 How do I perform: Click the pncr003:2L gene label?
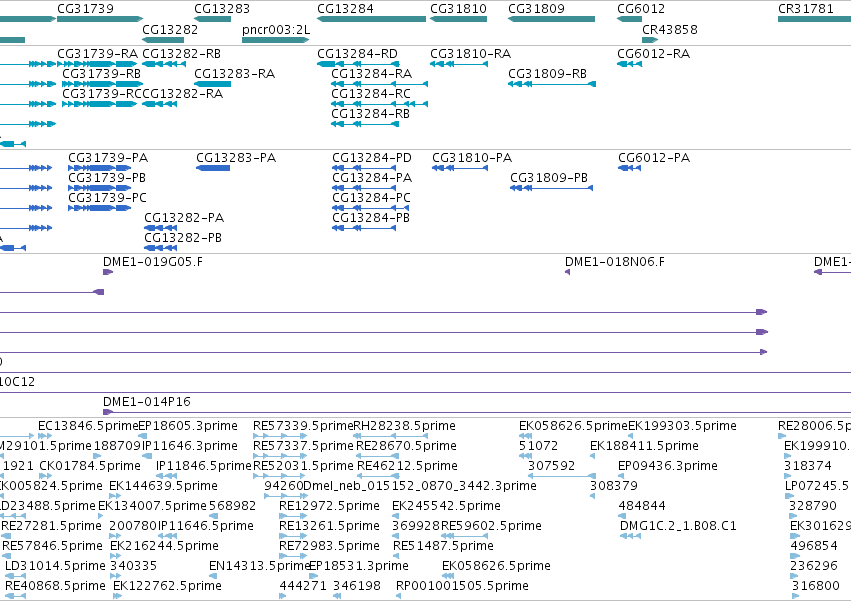tap(276, 29)
